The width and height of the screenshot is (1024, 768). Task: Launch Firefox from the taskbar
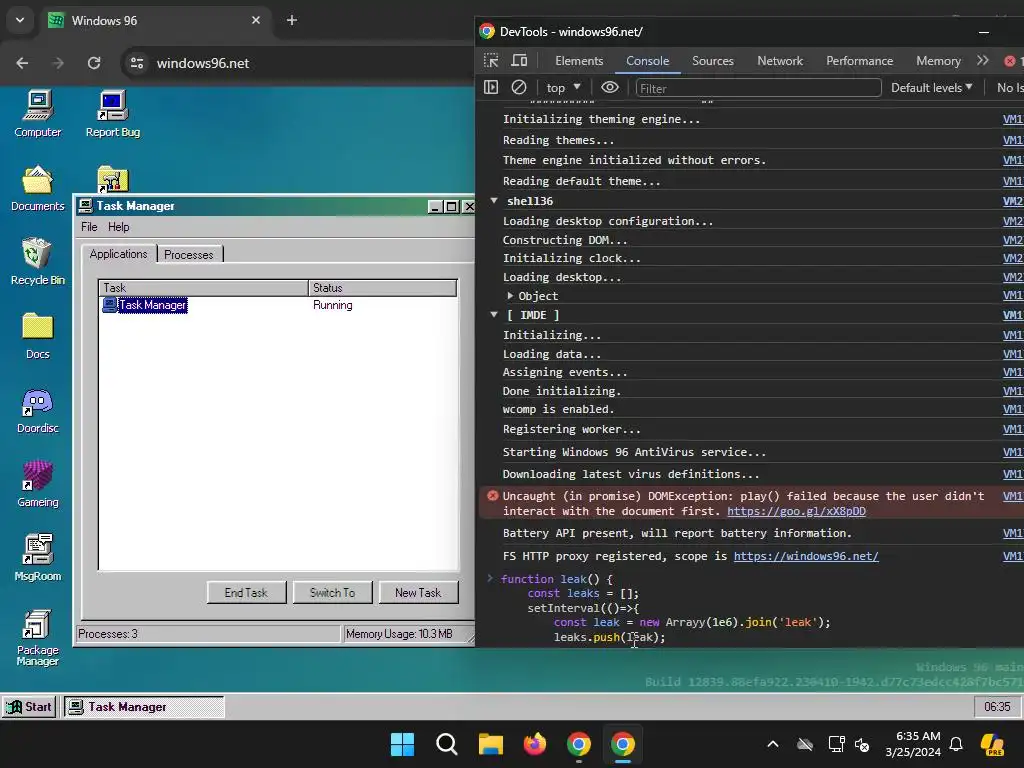pyautogui.click(x=535, y=744)
